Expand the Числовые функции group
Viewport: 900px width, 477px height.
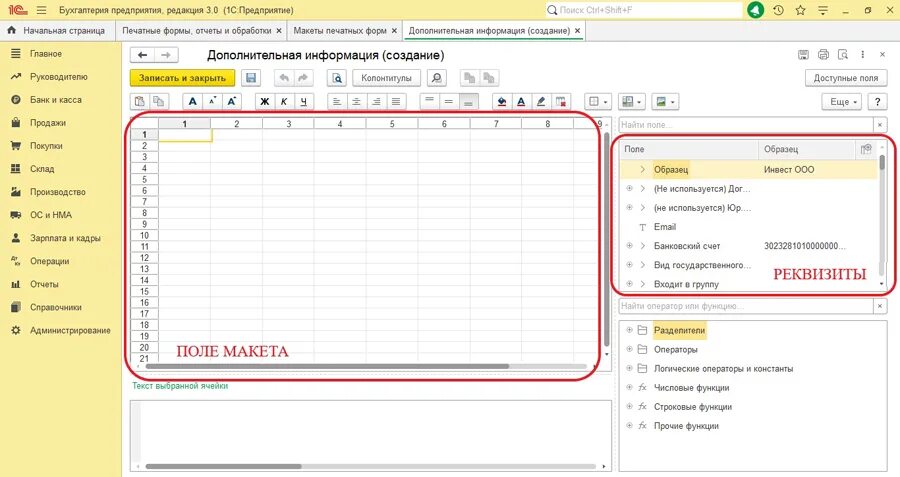point(629,387)
